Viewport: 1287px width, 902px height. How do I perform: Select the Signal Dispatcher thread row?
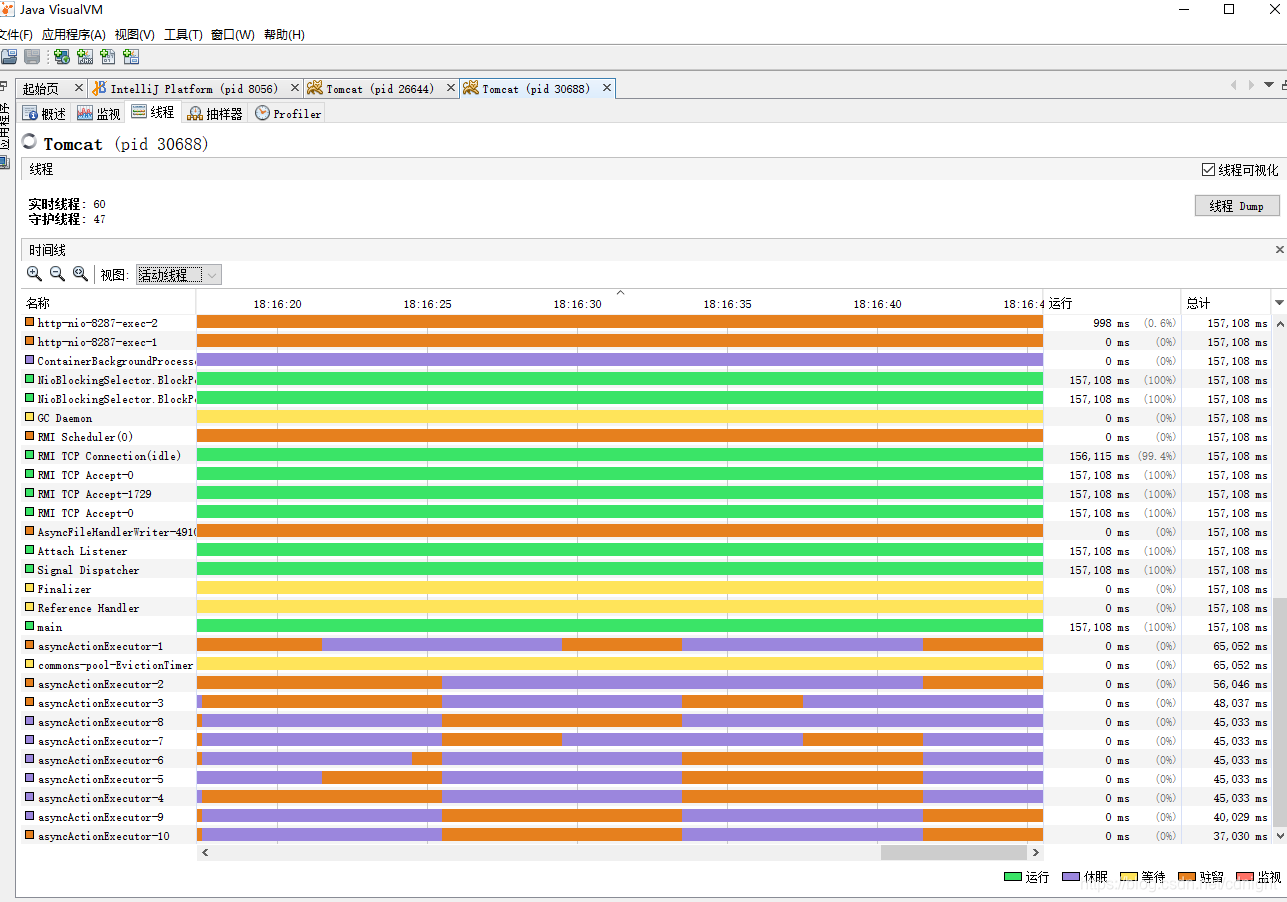click(x=646, y=569)
